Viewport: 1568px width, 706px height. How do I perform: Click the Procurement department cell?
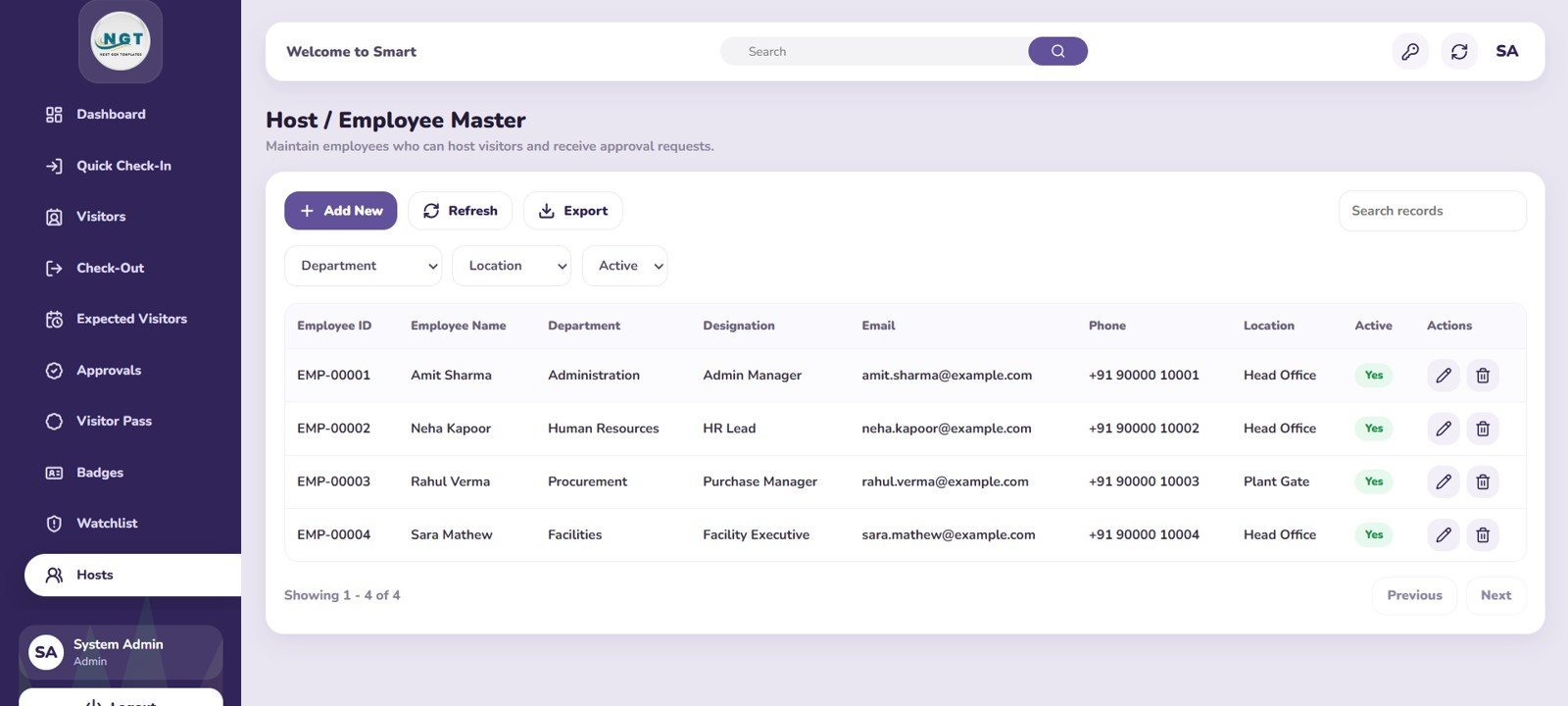pyautogui.click(x=587, y=481)
